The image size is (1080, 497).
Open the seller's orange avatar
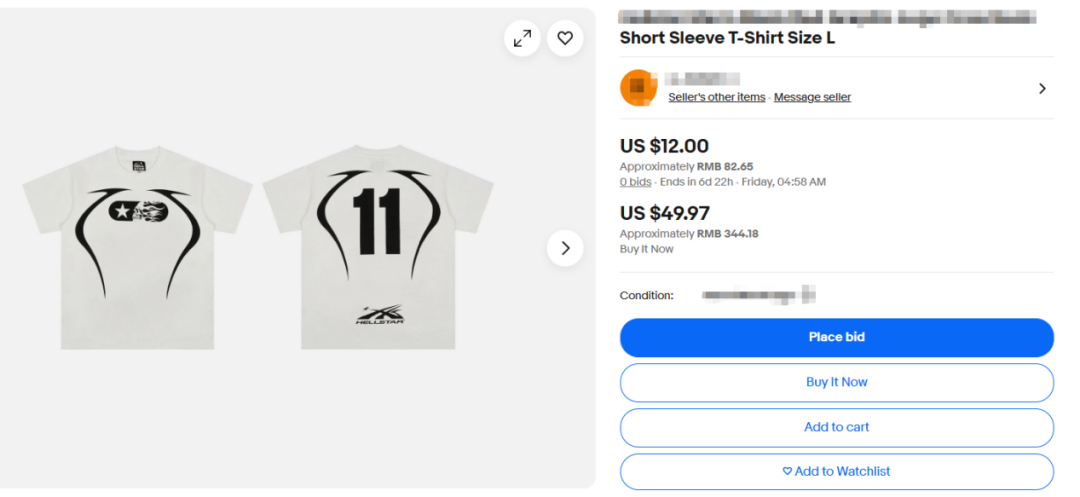(x=638, y=88)
